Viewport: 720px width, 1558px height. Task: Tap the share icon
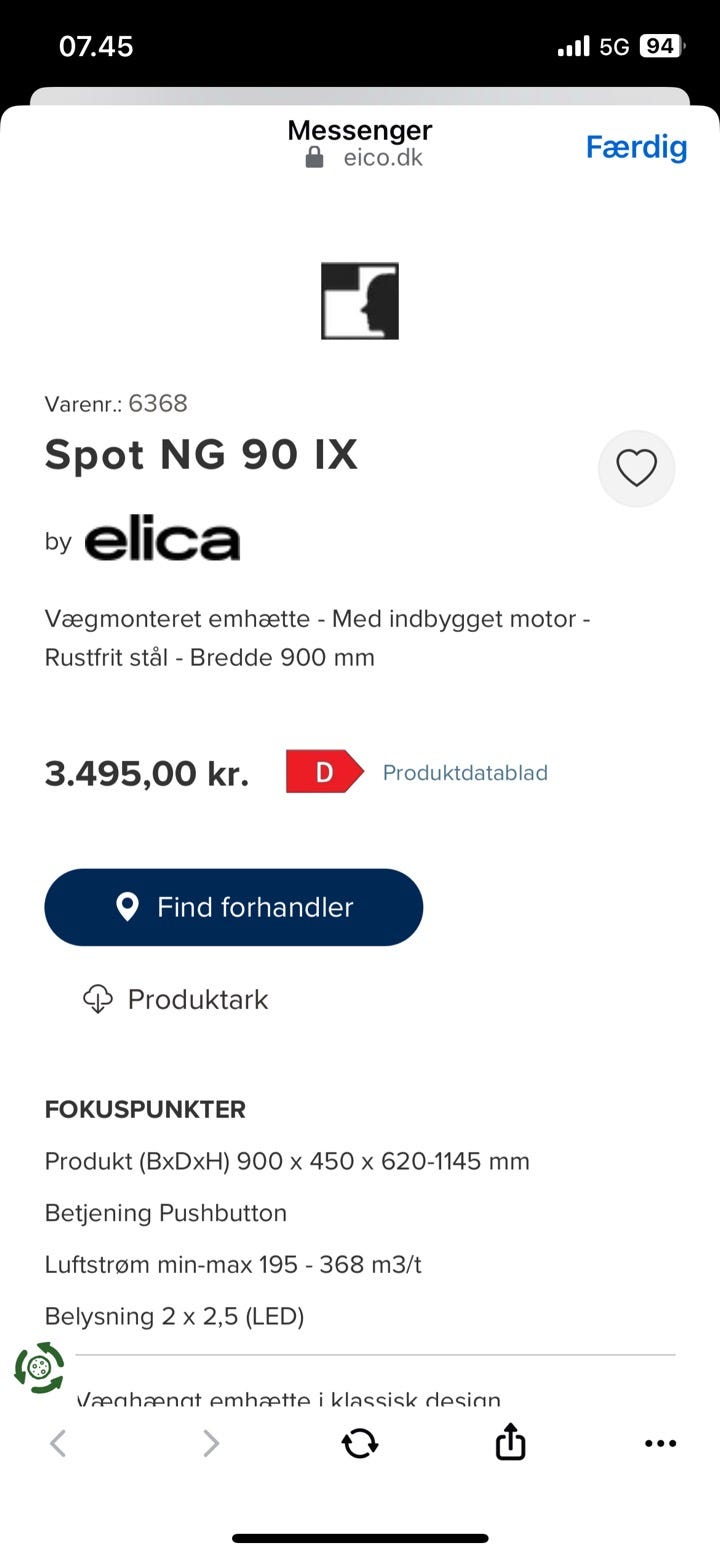point(510,1442)
